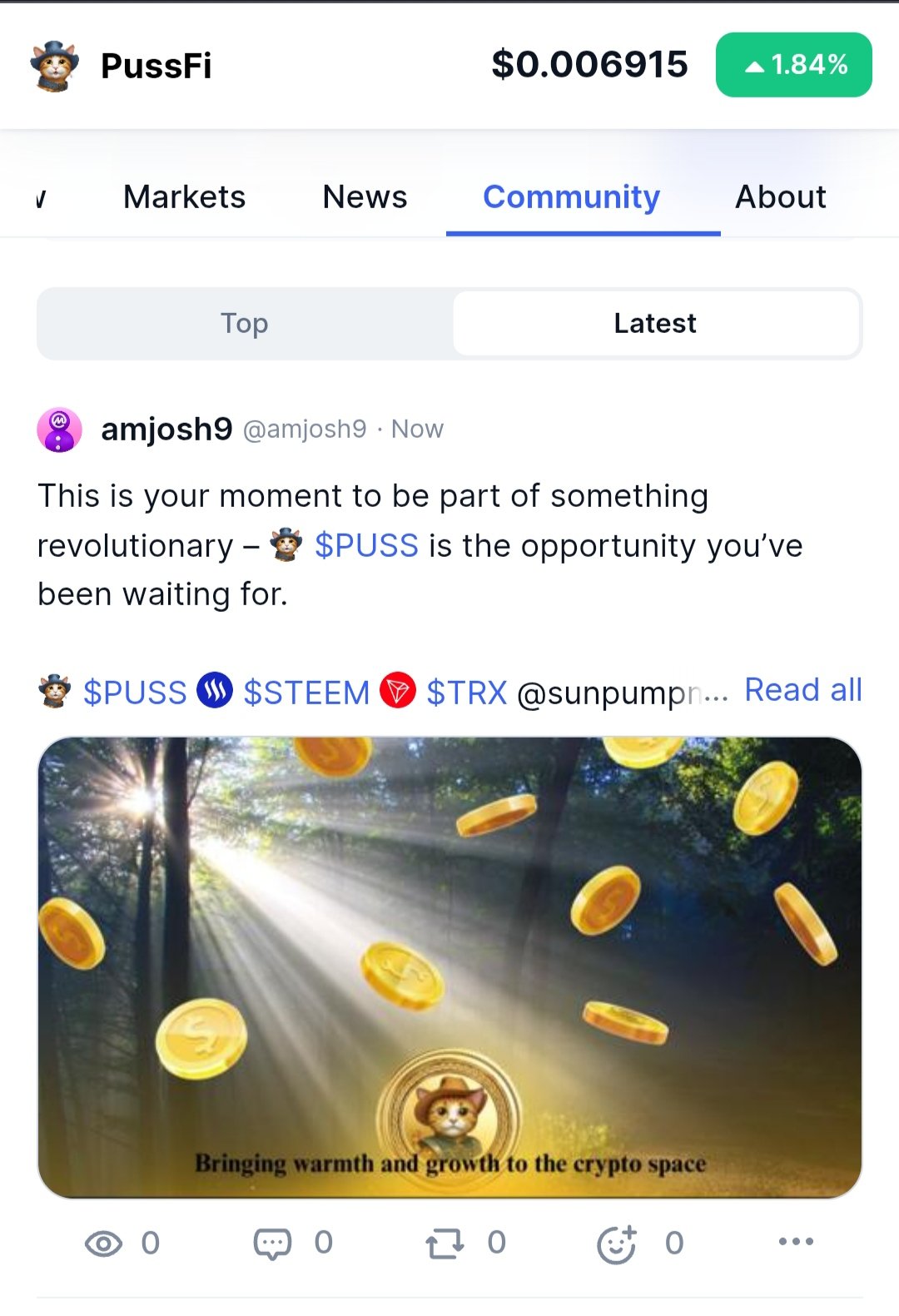Viewport: 899px width, 1316px height.
Task: Tap the green 1.84% change badge
Action: point(793,65)
